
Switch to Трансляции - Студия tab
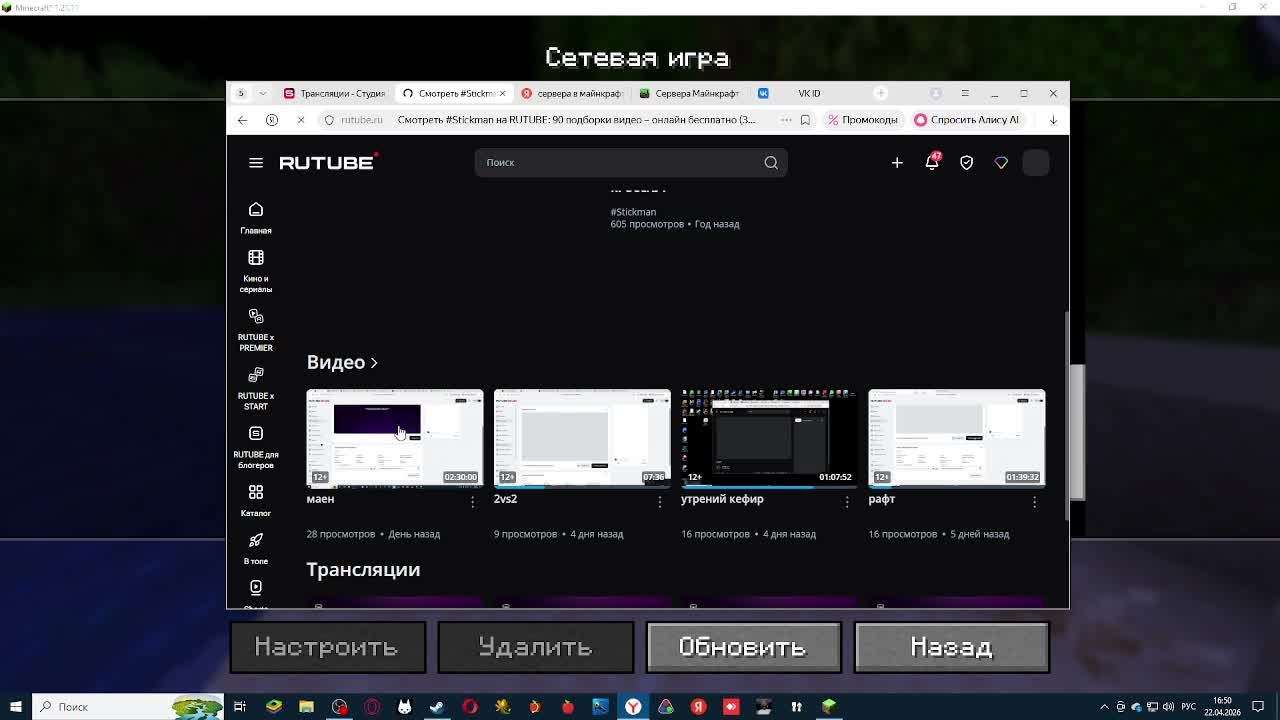[x=334, y=93]
